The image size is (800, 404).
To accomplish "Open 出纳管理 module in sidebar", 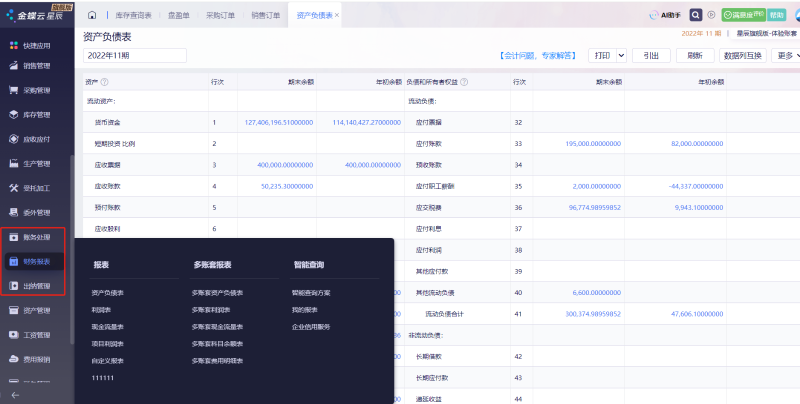I will (x=31, y=286).
